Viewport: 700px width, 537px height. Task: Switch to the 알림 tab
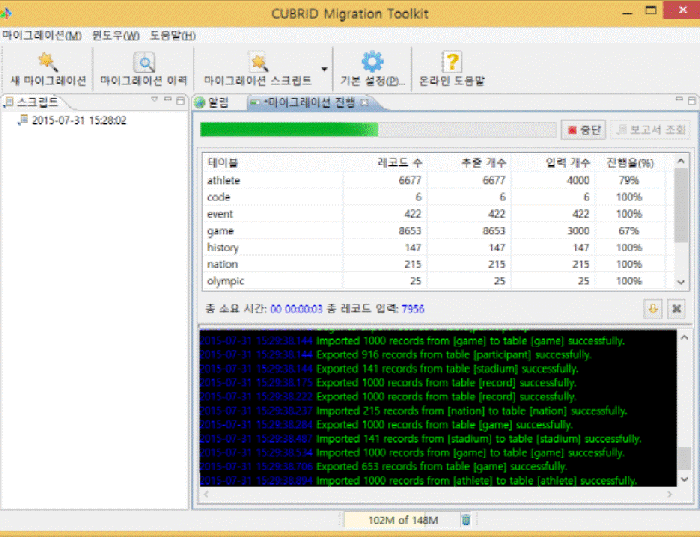click(212, 103)
